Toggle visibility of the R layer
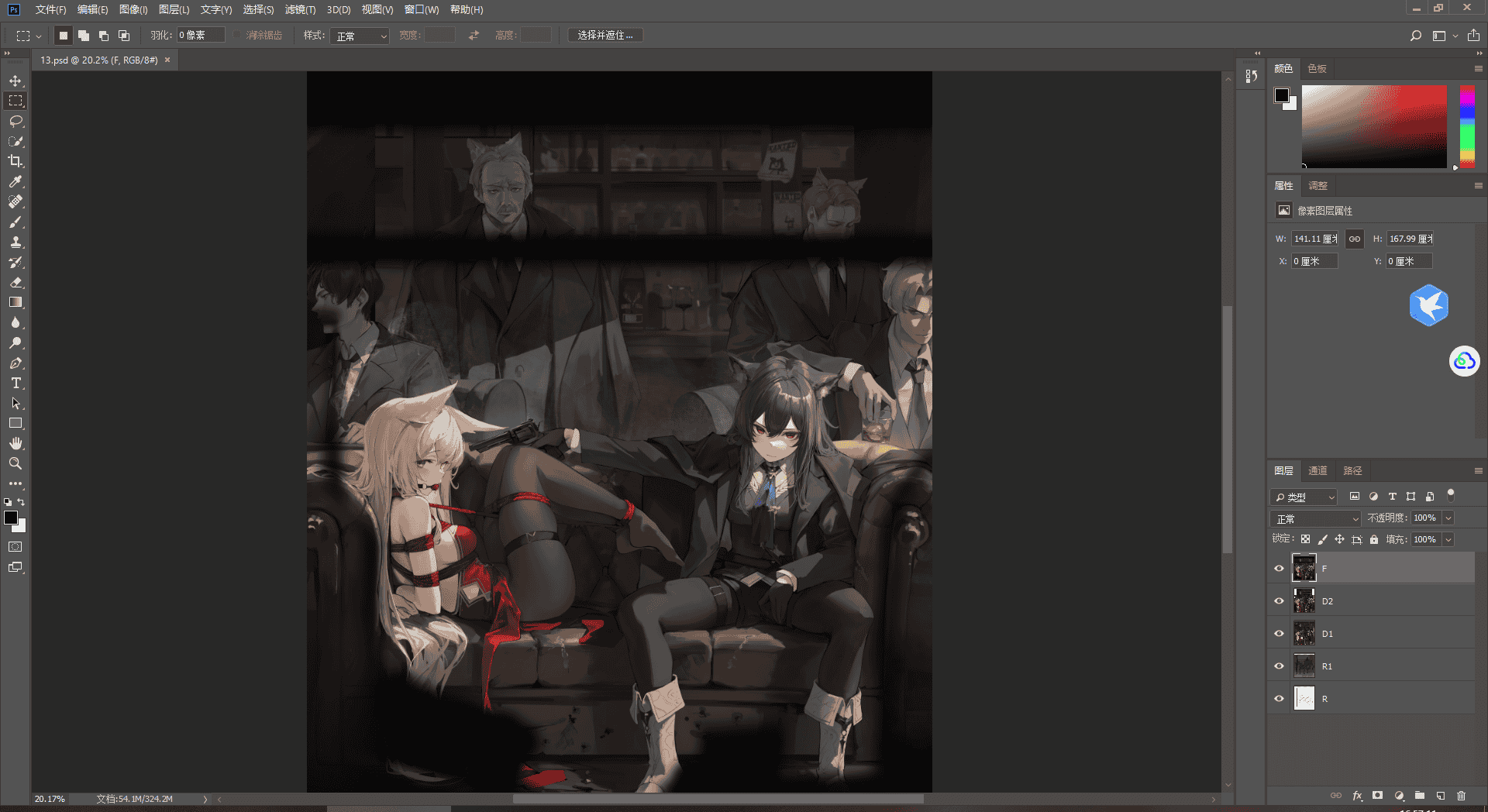This screenshot has height=812, width=1488. click(x=1279, y=698)
